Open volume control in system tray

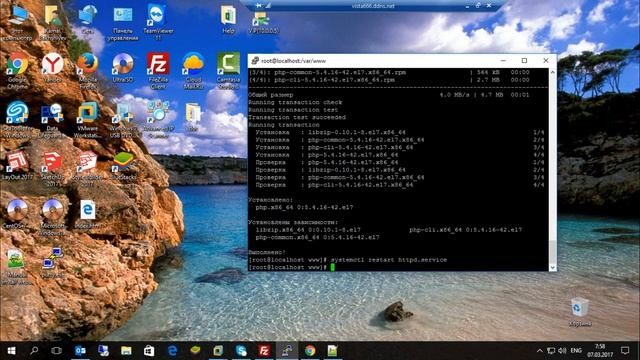[562, 351]
